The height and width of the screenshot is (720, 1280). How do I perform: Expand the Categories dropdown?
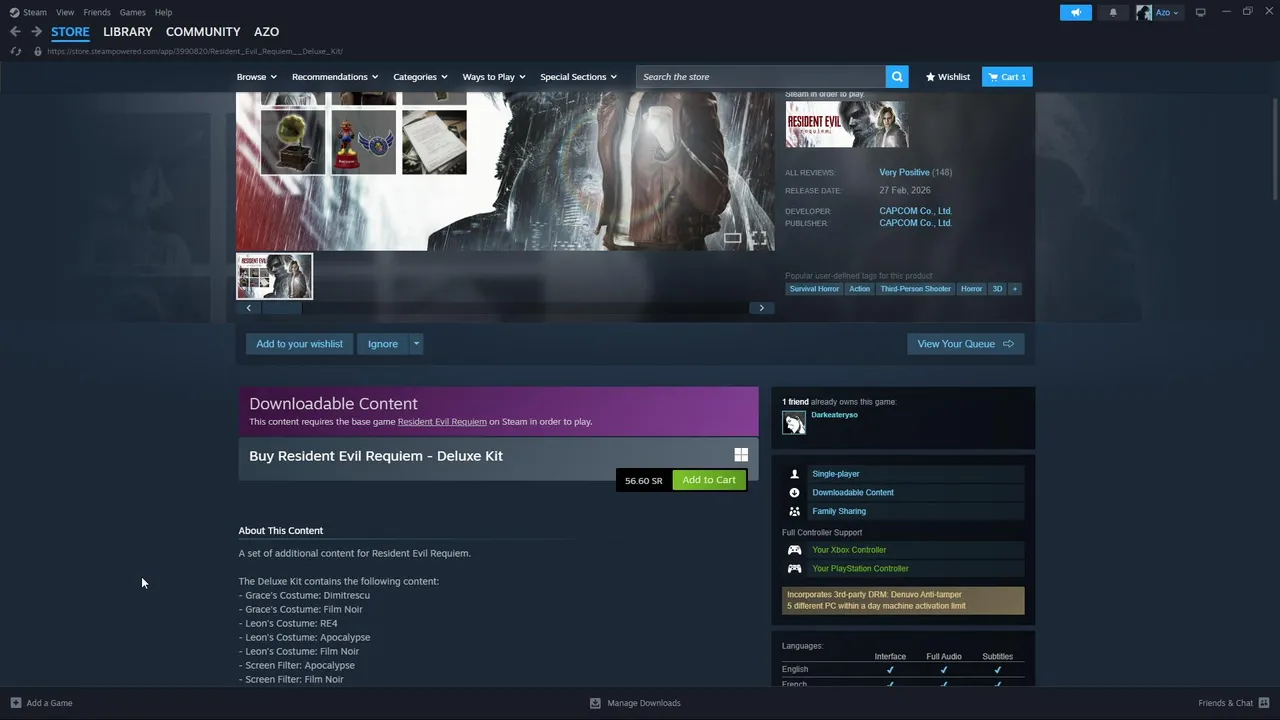pos(420,77)
